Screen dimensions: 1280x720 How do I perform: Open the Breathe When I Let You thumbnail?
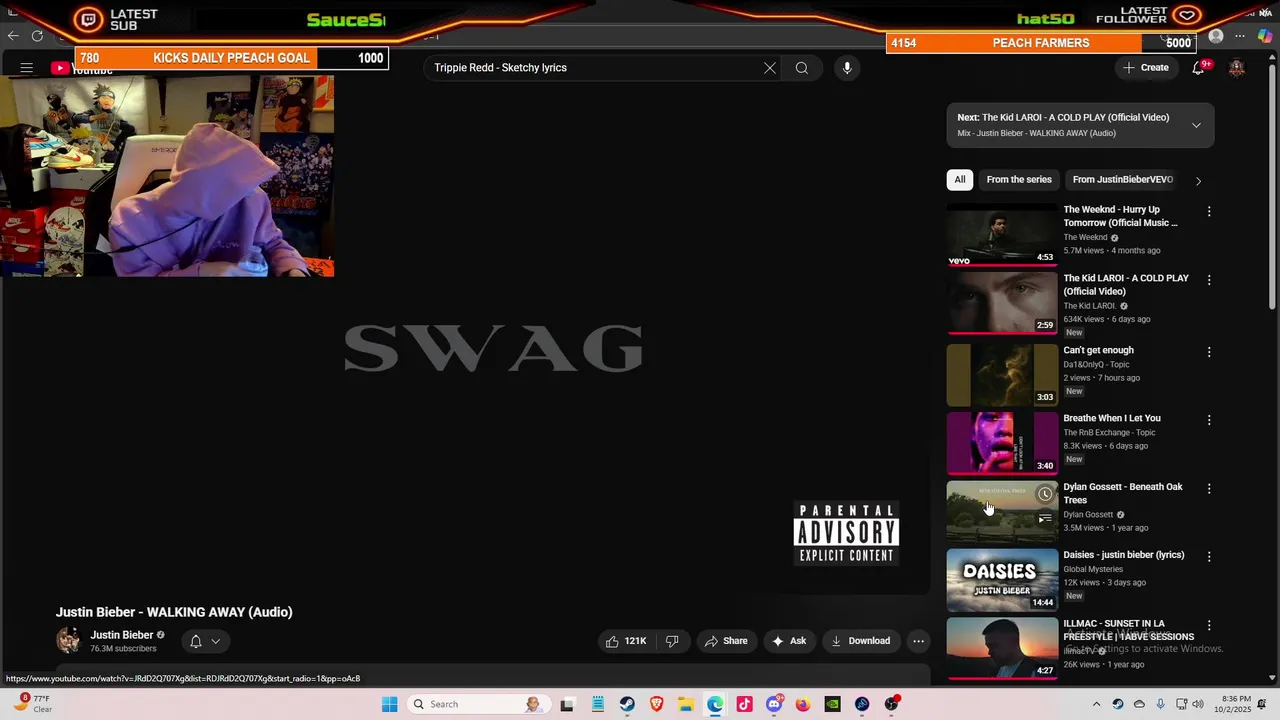pos(1002,443)
